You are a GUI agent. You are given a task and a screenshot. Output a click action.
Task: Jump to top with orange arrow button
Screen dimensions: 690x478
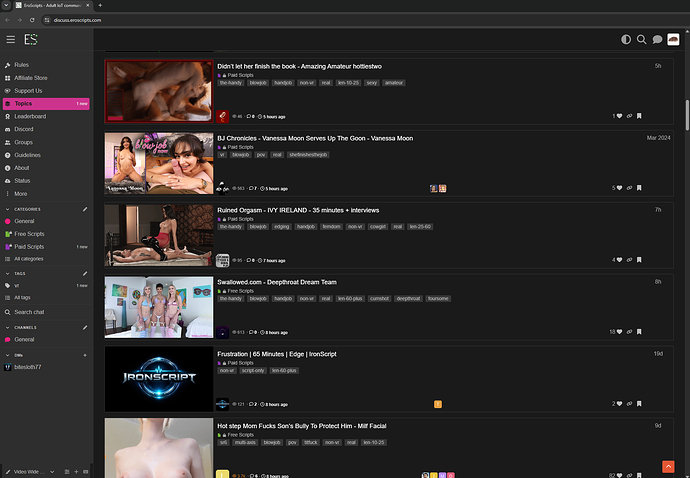coord(668,467)
